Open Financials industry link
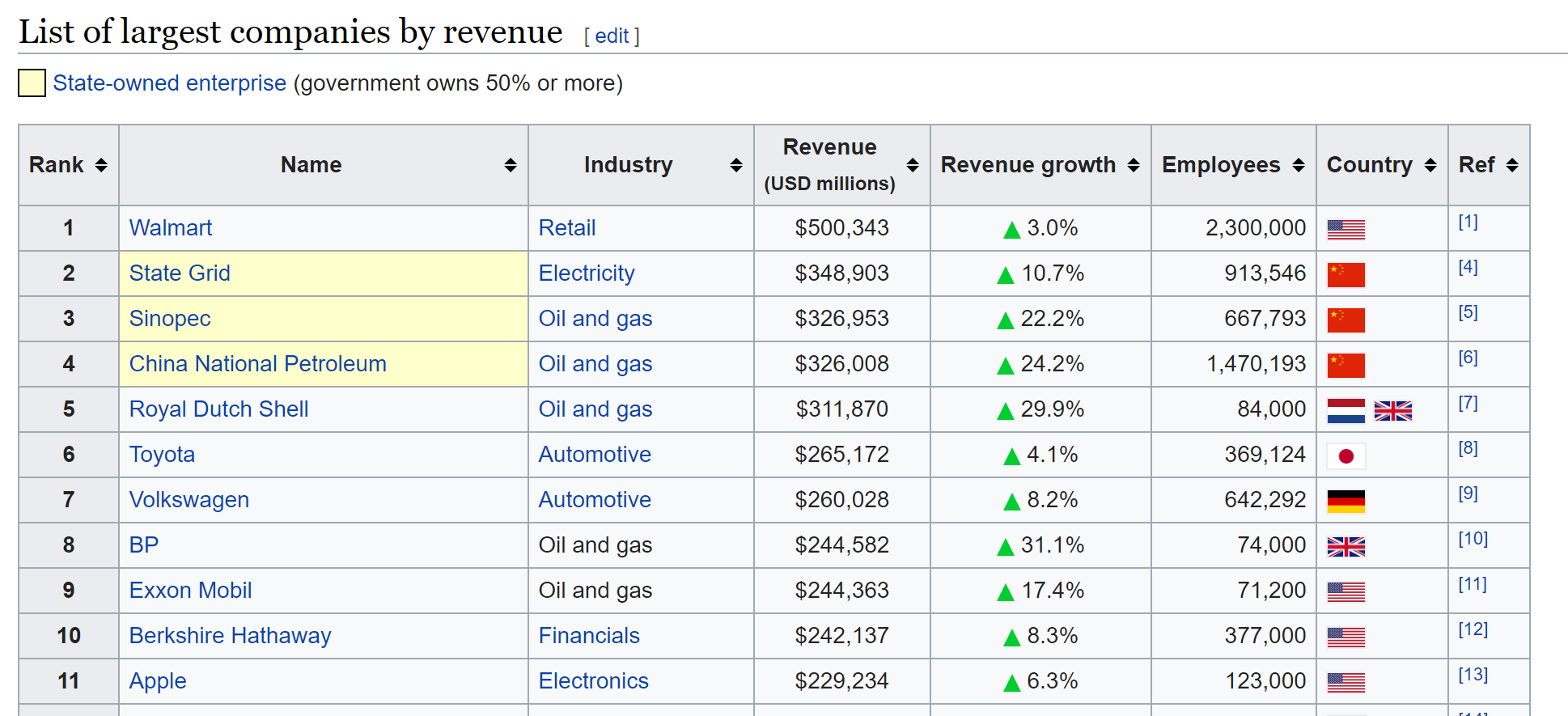 click(589, 636)
